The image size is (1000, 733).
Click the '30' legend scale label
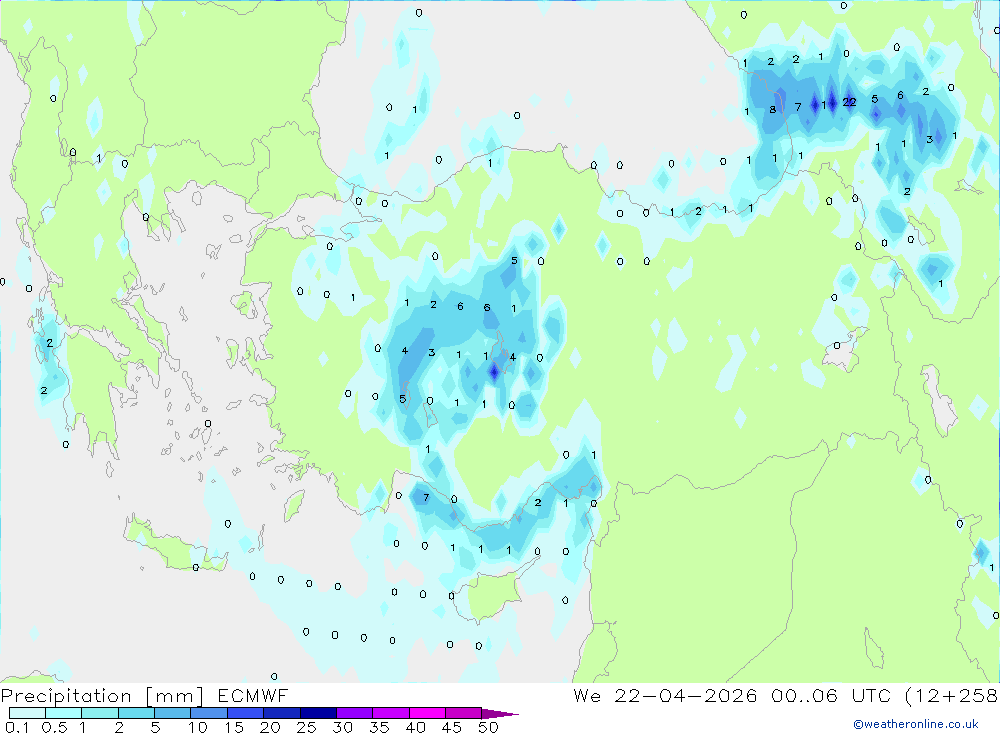[343, 727]
